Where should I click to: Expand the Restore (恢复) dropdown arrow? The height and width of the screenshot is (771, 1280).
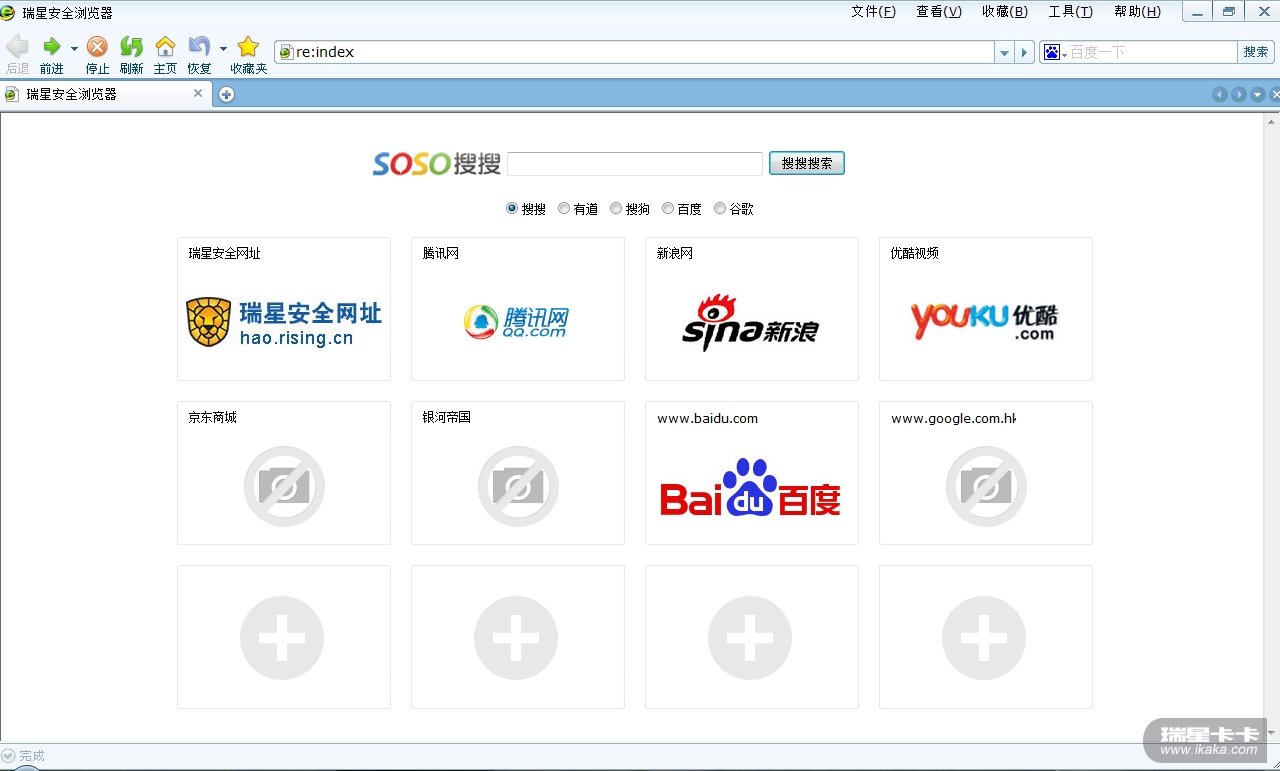coord(223,48)
